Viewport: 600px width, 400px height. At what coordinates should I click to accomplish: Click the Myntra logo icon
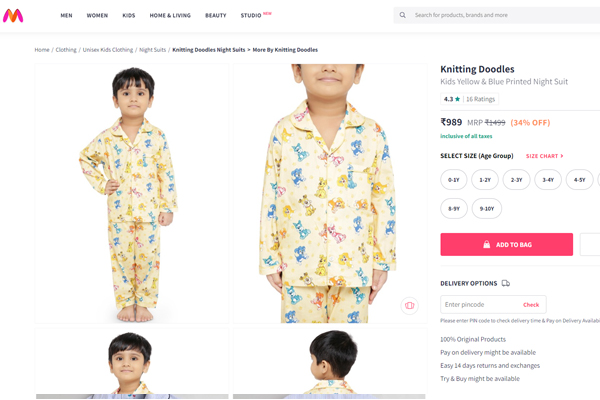pos(15,14)
